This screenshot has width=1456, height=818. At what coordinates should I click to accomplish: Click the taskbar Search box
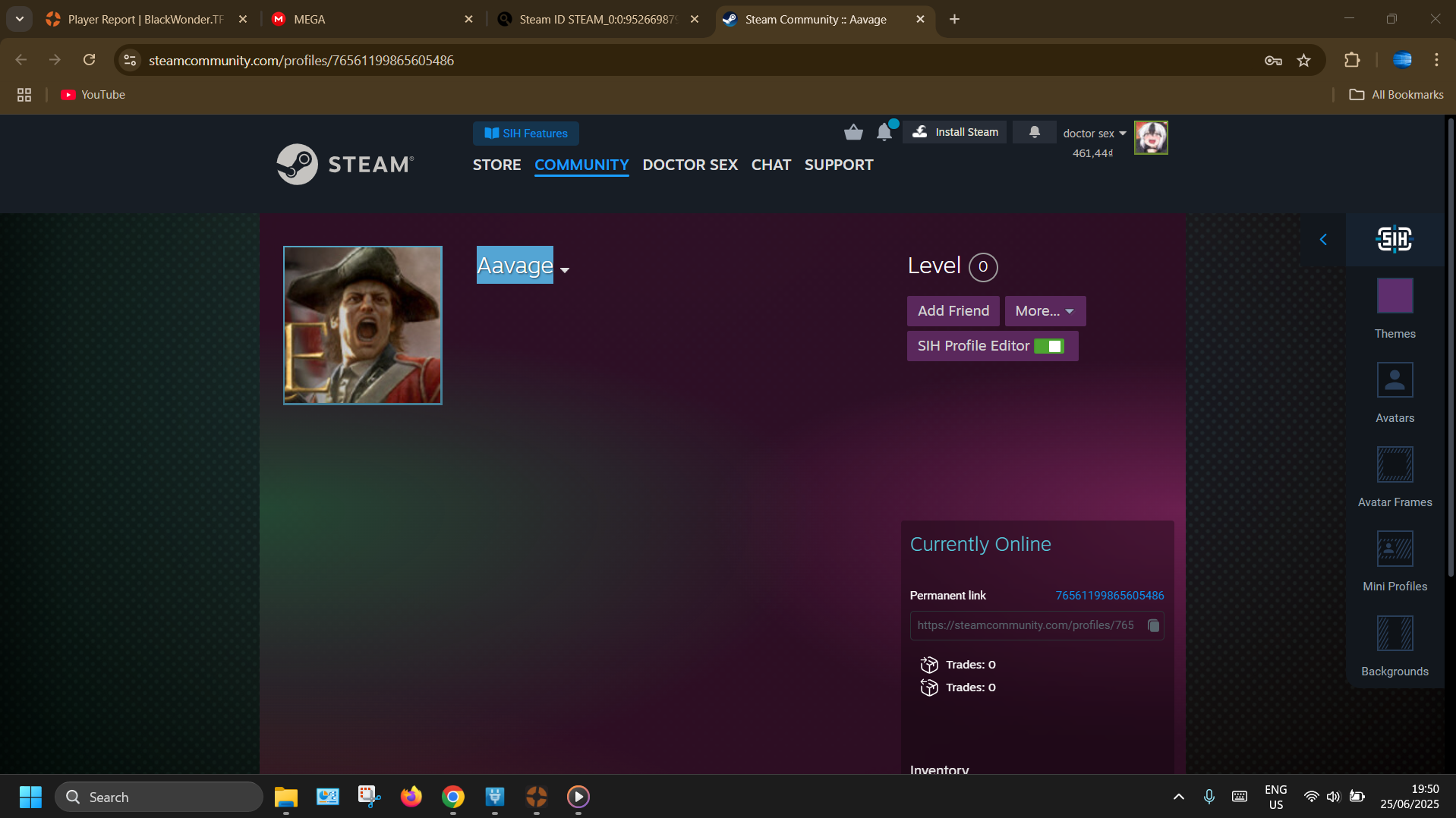click(x=159, y=797)
